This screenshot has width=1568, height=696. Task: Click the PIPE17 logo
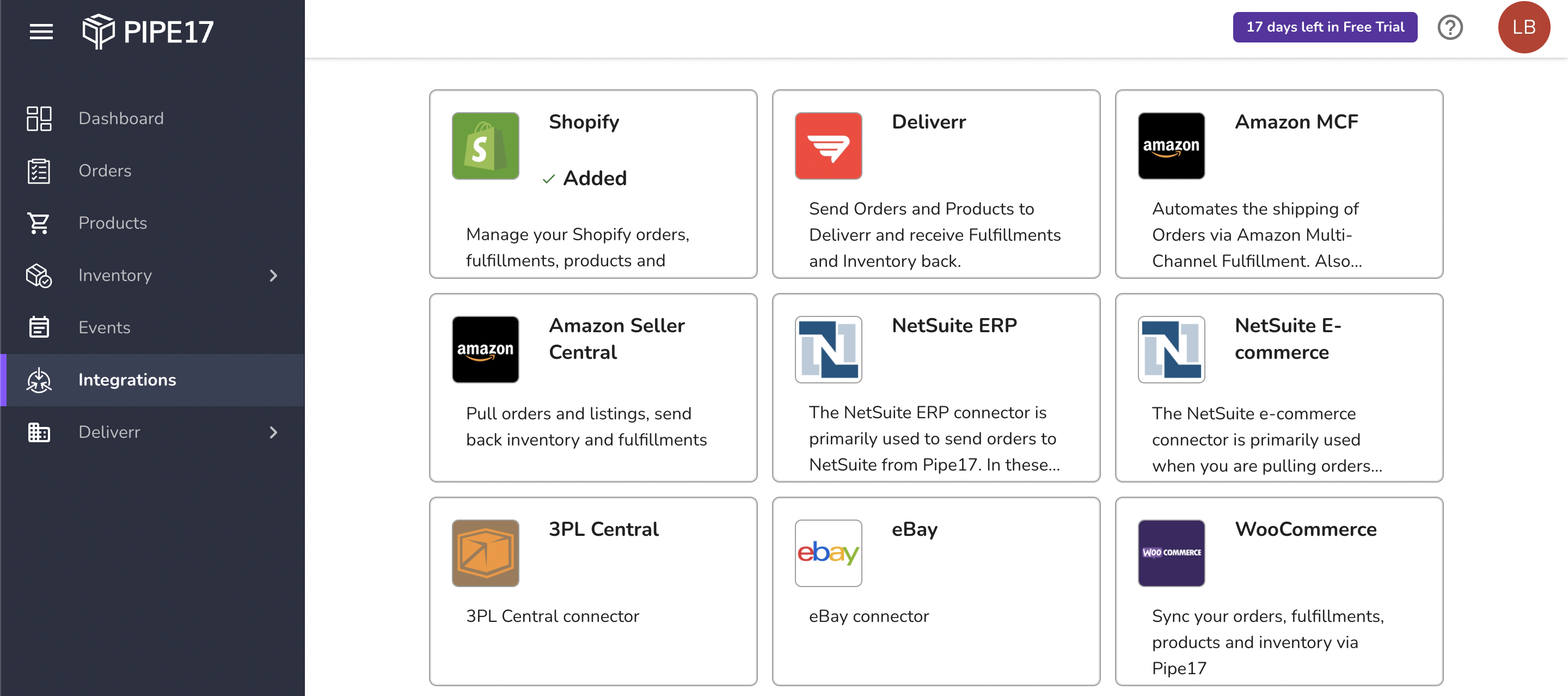148,31
